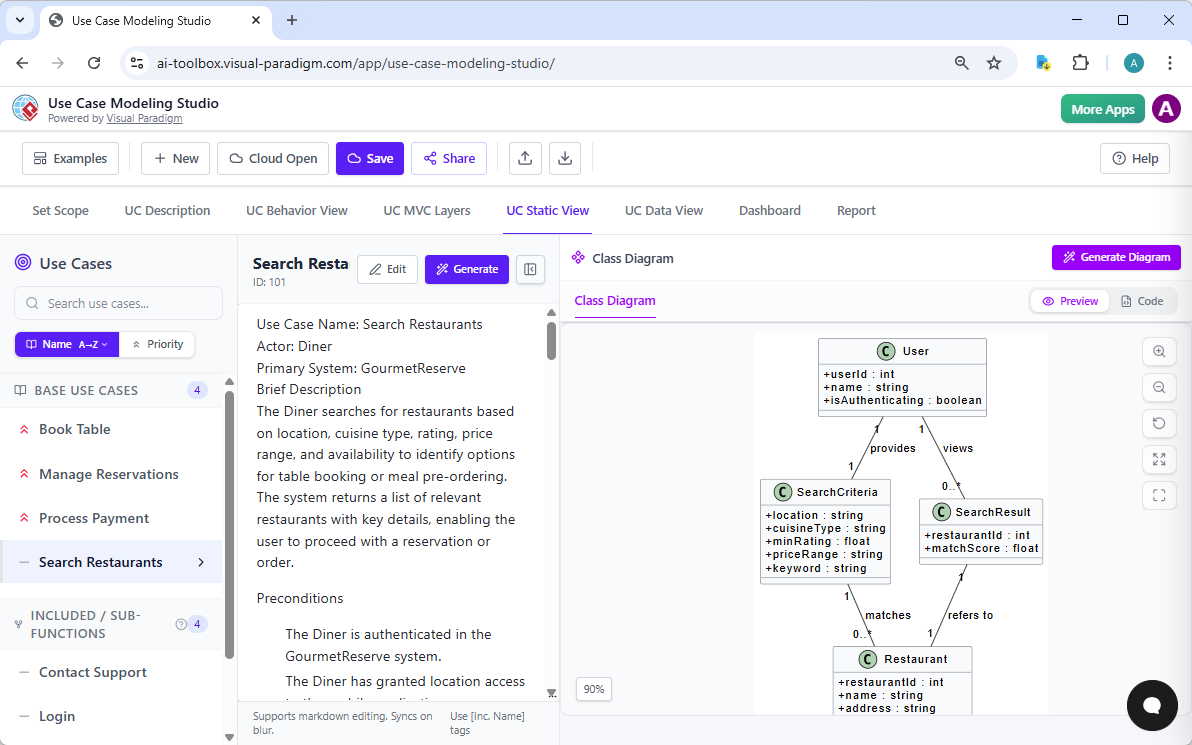
Task: Zoom in on the class diagram
Action: pyautogui.click(x=1158, y=351)
